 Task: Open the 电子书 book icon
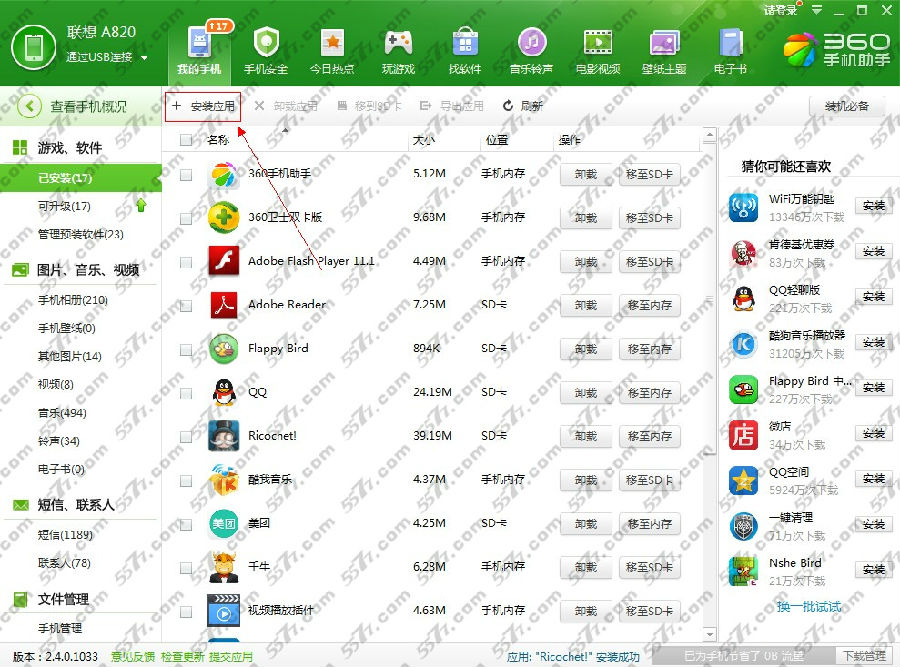(x=730, y=42)
